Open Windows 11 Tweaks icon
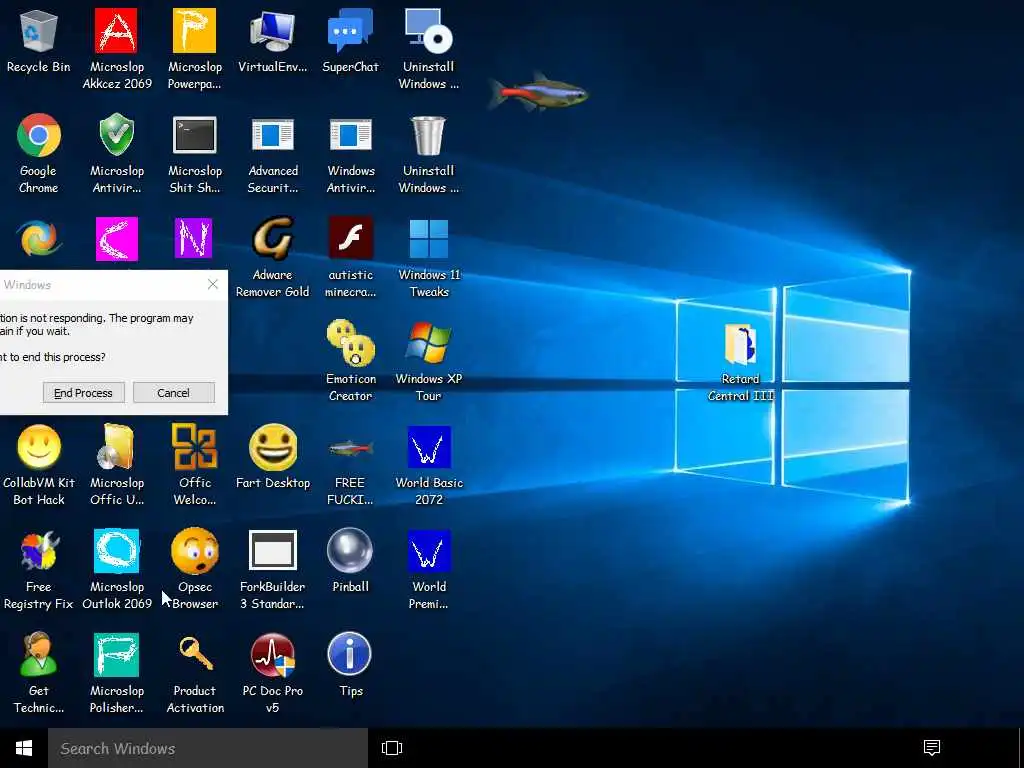 pos(428,238)
